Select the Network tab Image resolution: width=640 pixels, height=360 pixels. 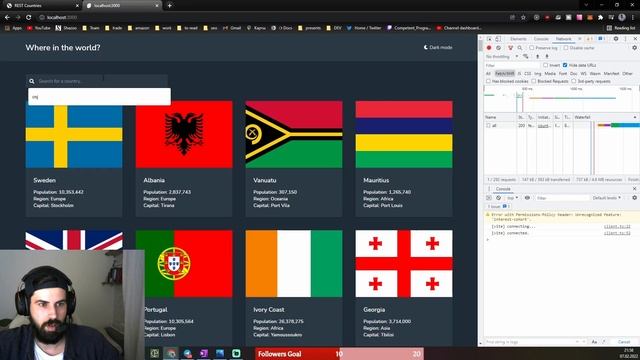pyautogui.click(x=563, y=39)
